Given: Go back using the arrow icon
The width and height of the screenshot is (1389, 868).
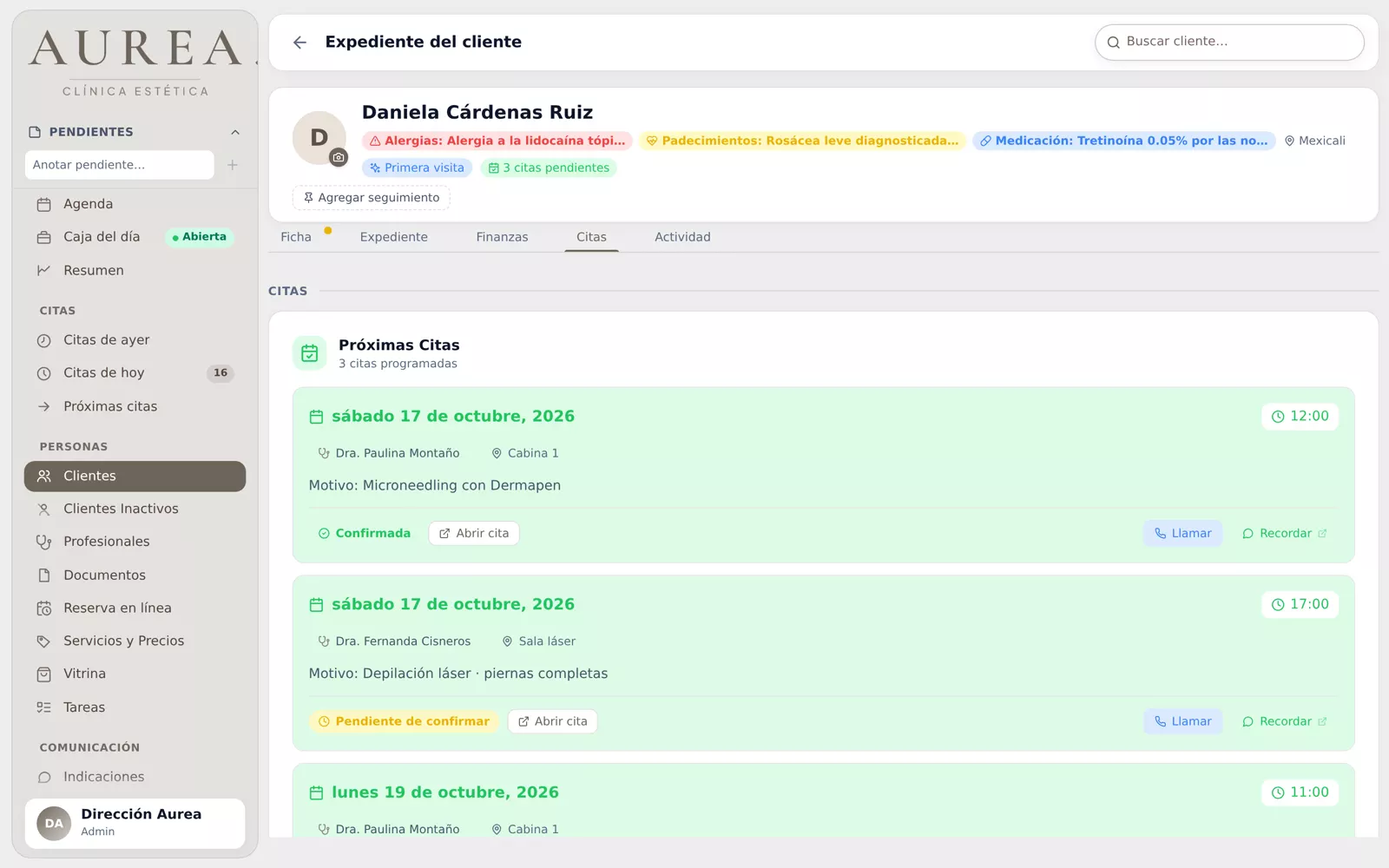Looking at the screenshot, I should pos(300,43).
